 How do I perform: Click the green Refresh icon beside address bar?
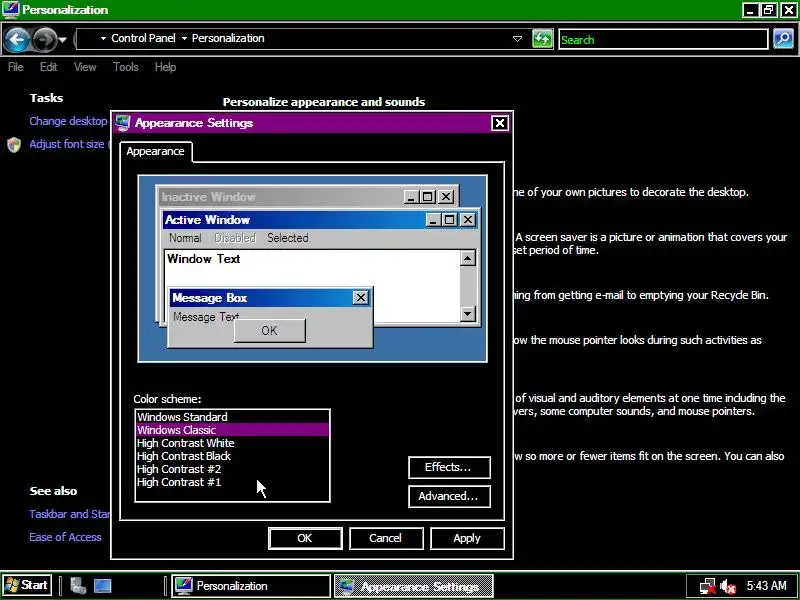point(542,39)
